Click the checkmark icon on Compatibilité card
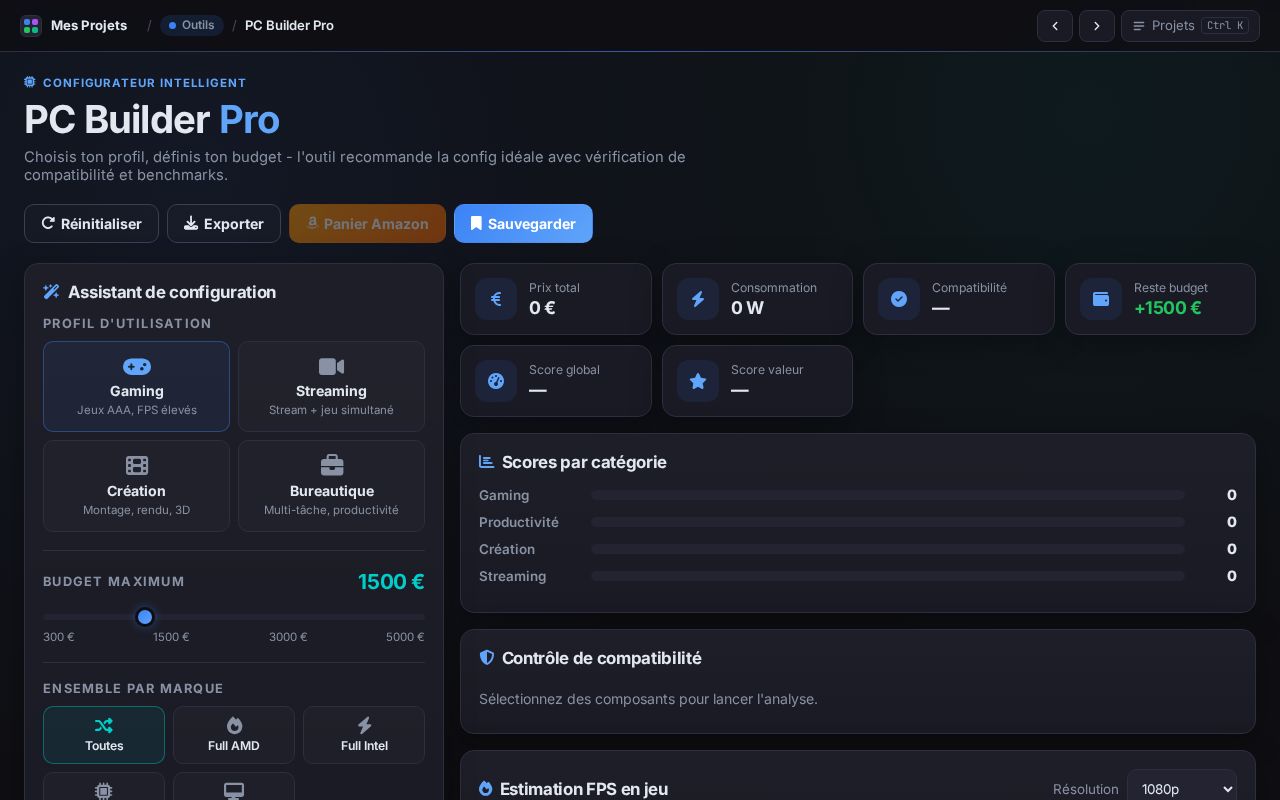The image size is (1280, 800). (899, 299)
